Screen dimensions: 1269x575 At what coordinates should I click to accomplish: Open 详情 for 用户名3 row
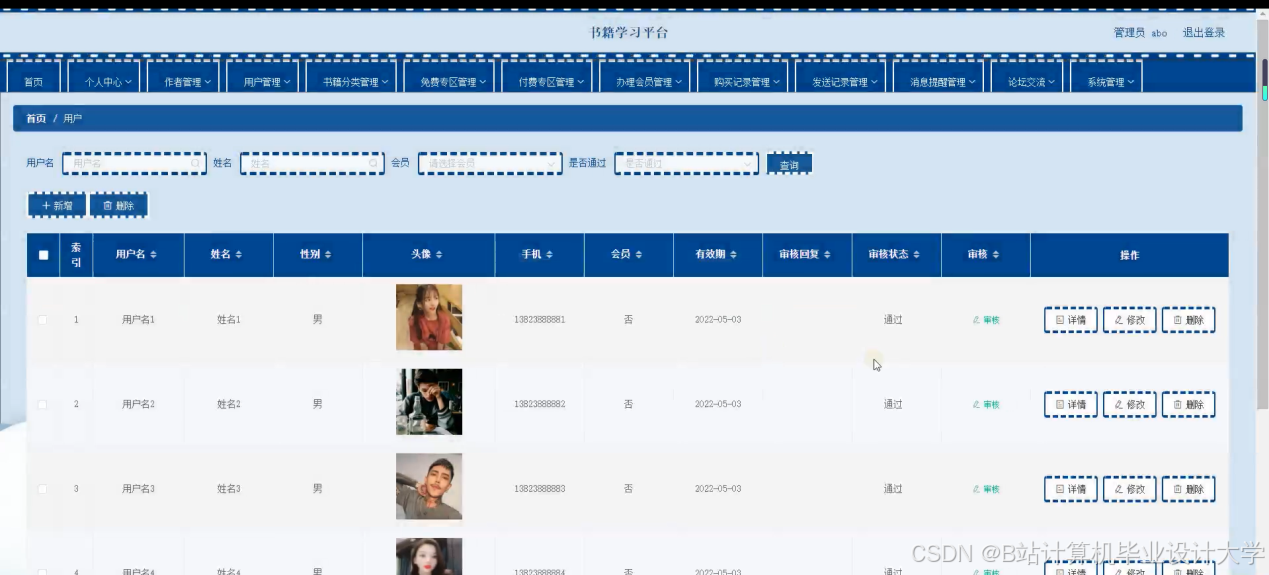pyautogui.click(x=1071, y=489)
